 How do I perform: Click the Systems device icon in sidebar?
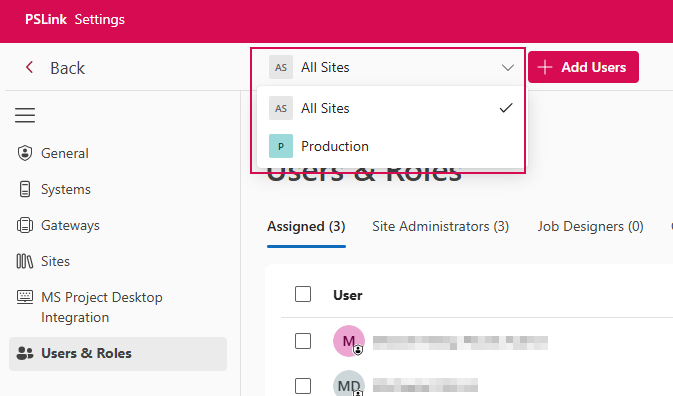(25, 189)
